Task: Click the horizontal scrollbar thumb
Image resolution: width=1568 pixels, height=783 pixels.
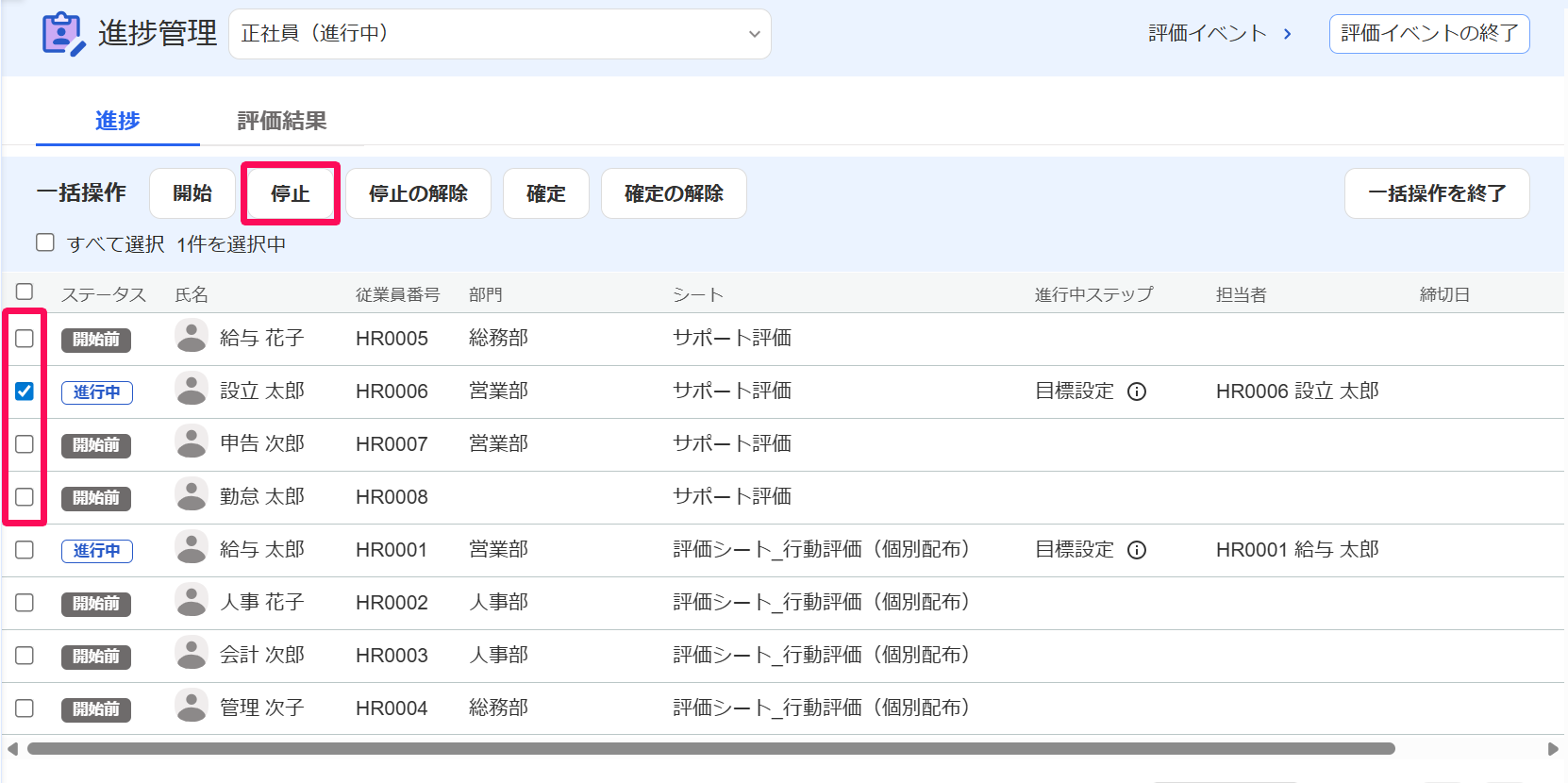Action: (711, 749)
